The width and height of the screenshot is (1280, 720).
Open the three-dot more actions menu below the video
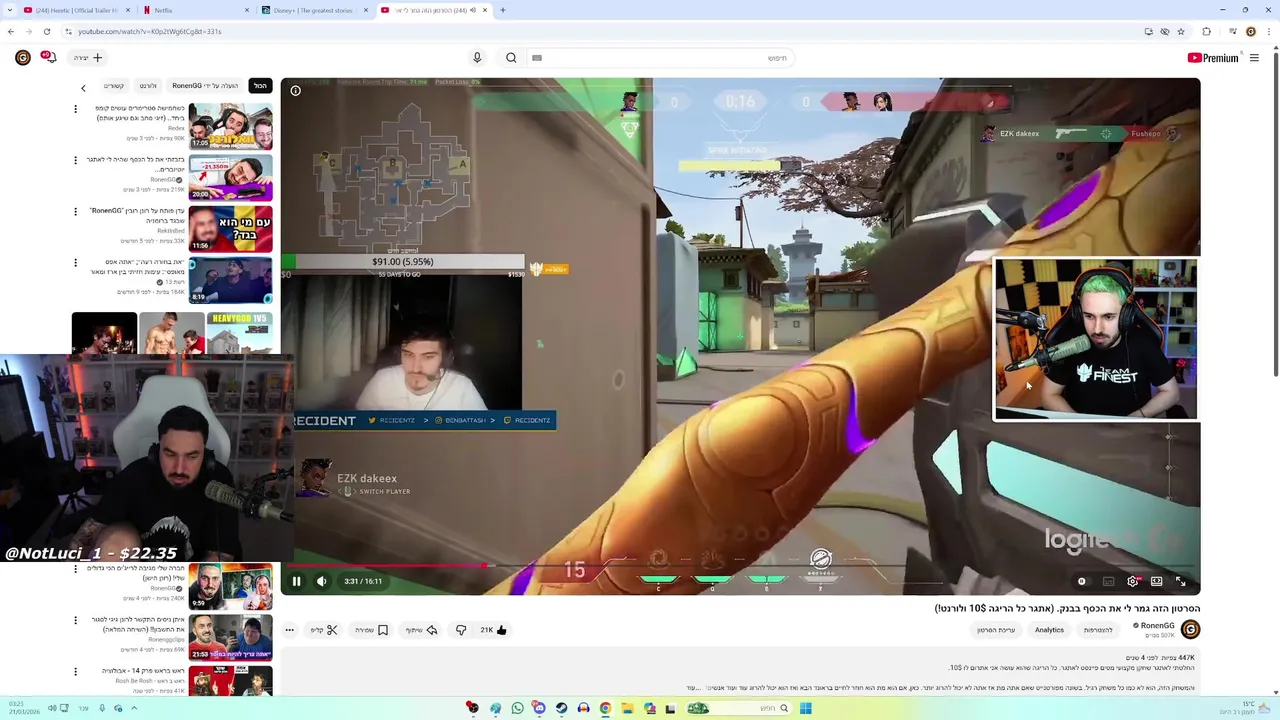[289, 630]
